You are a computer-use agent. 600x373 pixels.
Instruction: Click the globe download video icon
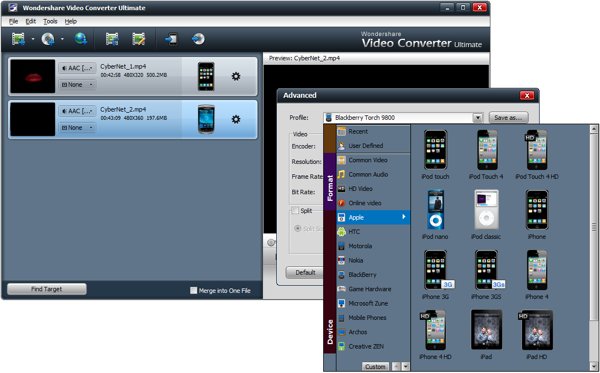[x=80, y=39]
